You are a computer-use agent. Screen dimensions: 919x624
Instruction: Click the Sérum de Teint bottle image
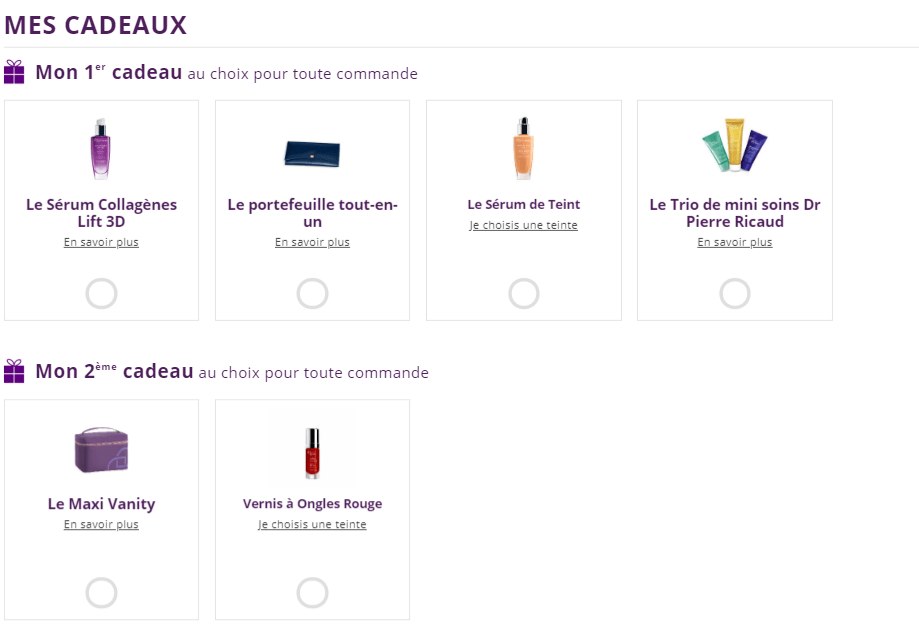pos(523,149)
